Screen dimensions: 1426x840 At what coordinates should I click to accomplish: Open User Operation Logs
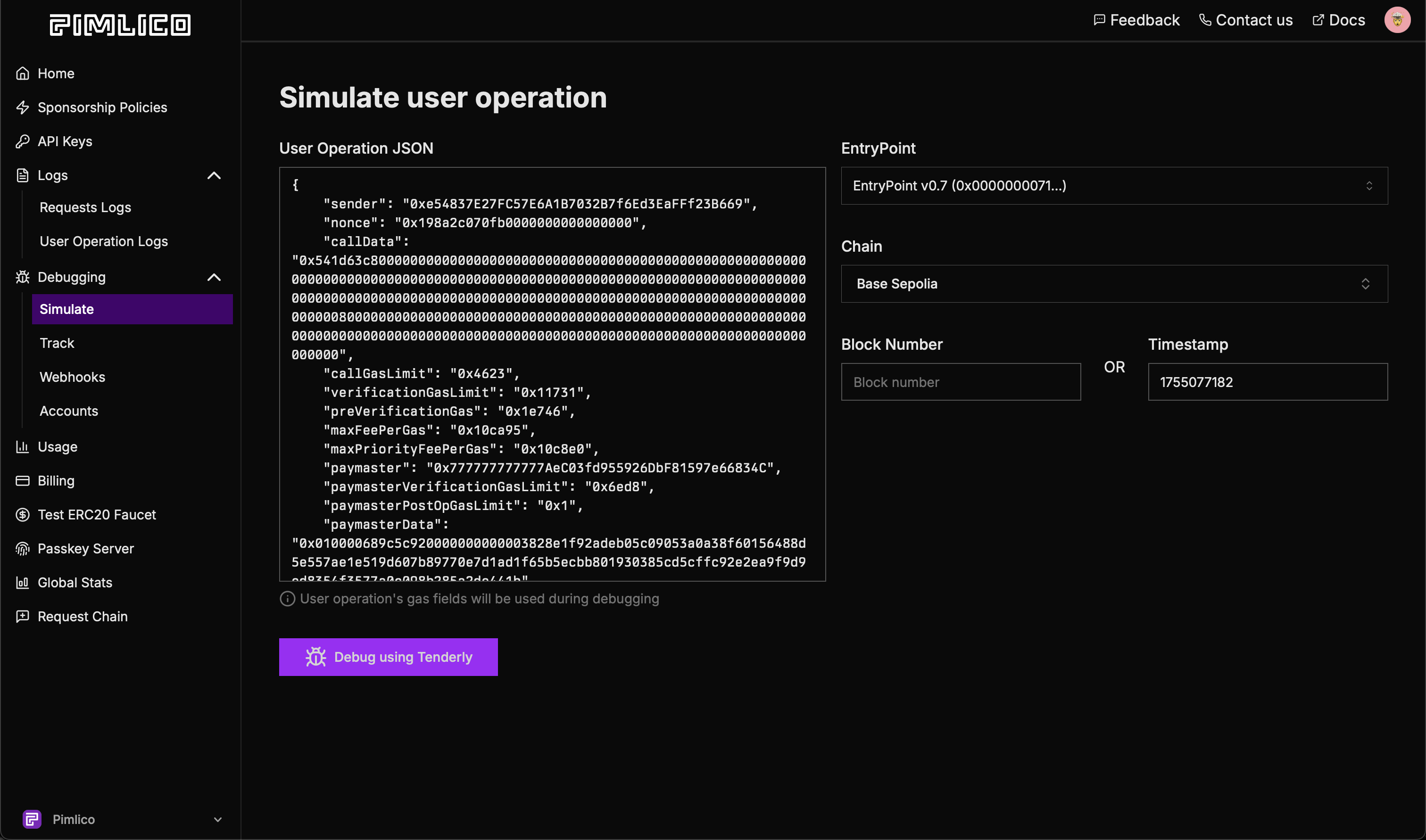click(x=104, y=241)
